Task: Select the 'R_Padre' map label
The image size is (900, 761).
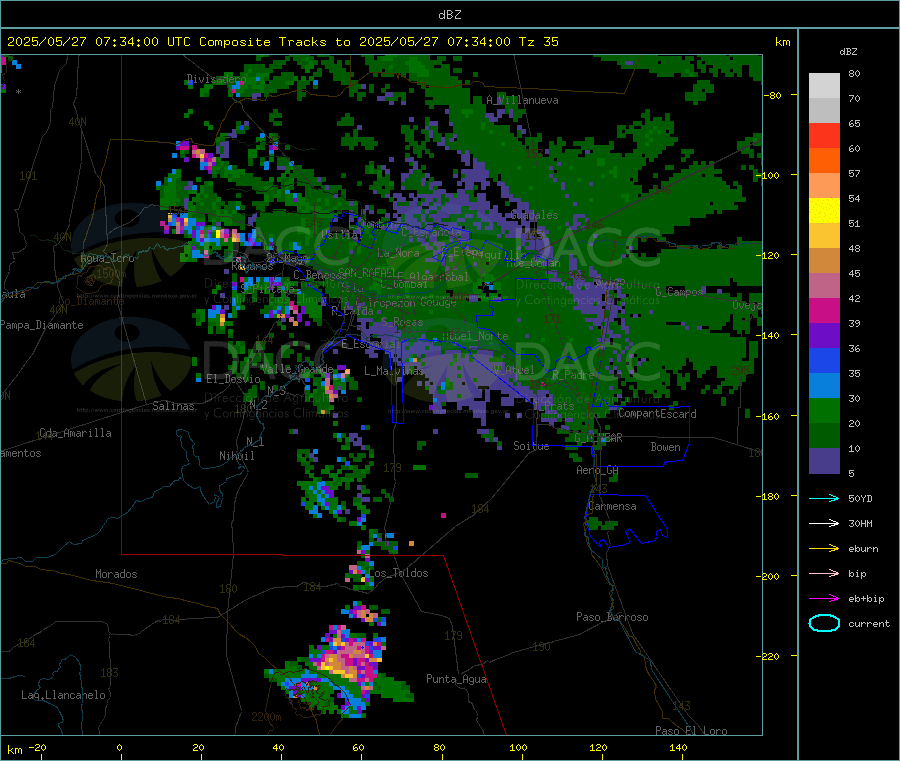Action: (573, 375)
